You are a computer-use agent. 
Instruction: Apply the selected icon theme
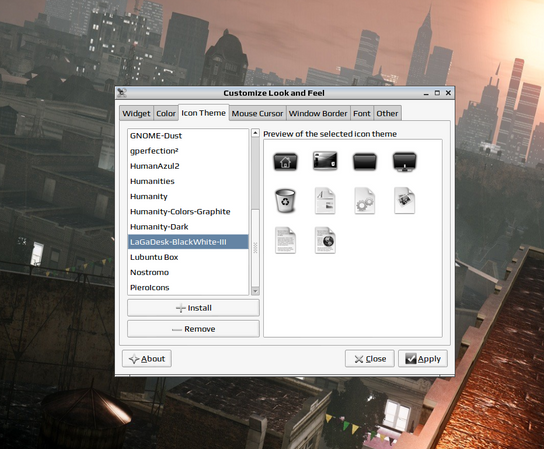(423, 358)
